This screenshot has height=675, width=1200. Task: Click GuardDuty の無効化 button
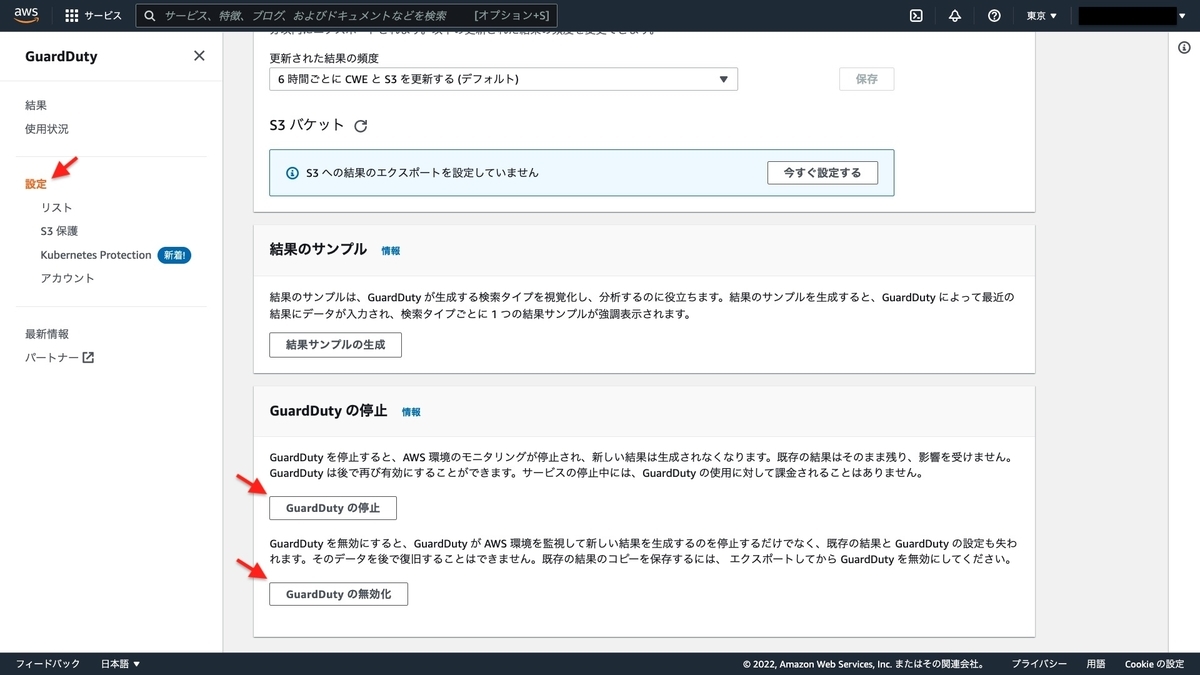pos(338,593)
